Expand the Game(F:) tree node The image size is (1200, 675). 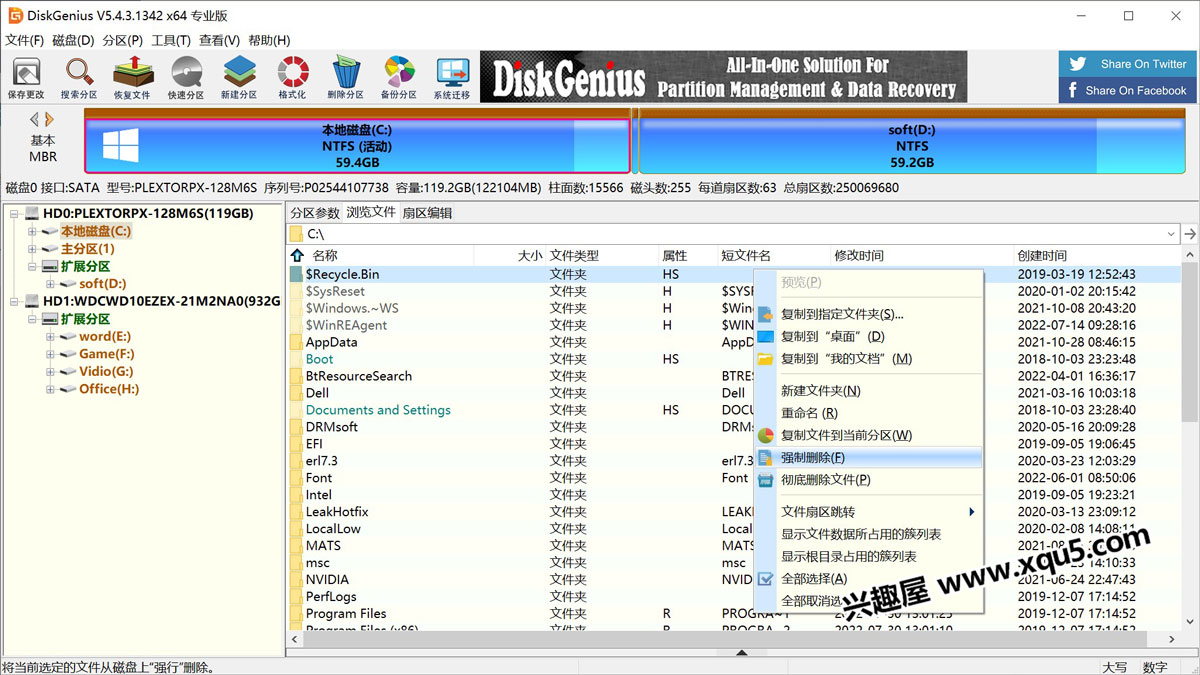click(x=51, y=354)
